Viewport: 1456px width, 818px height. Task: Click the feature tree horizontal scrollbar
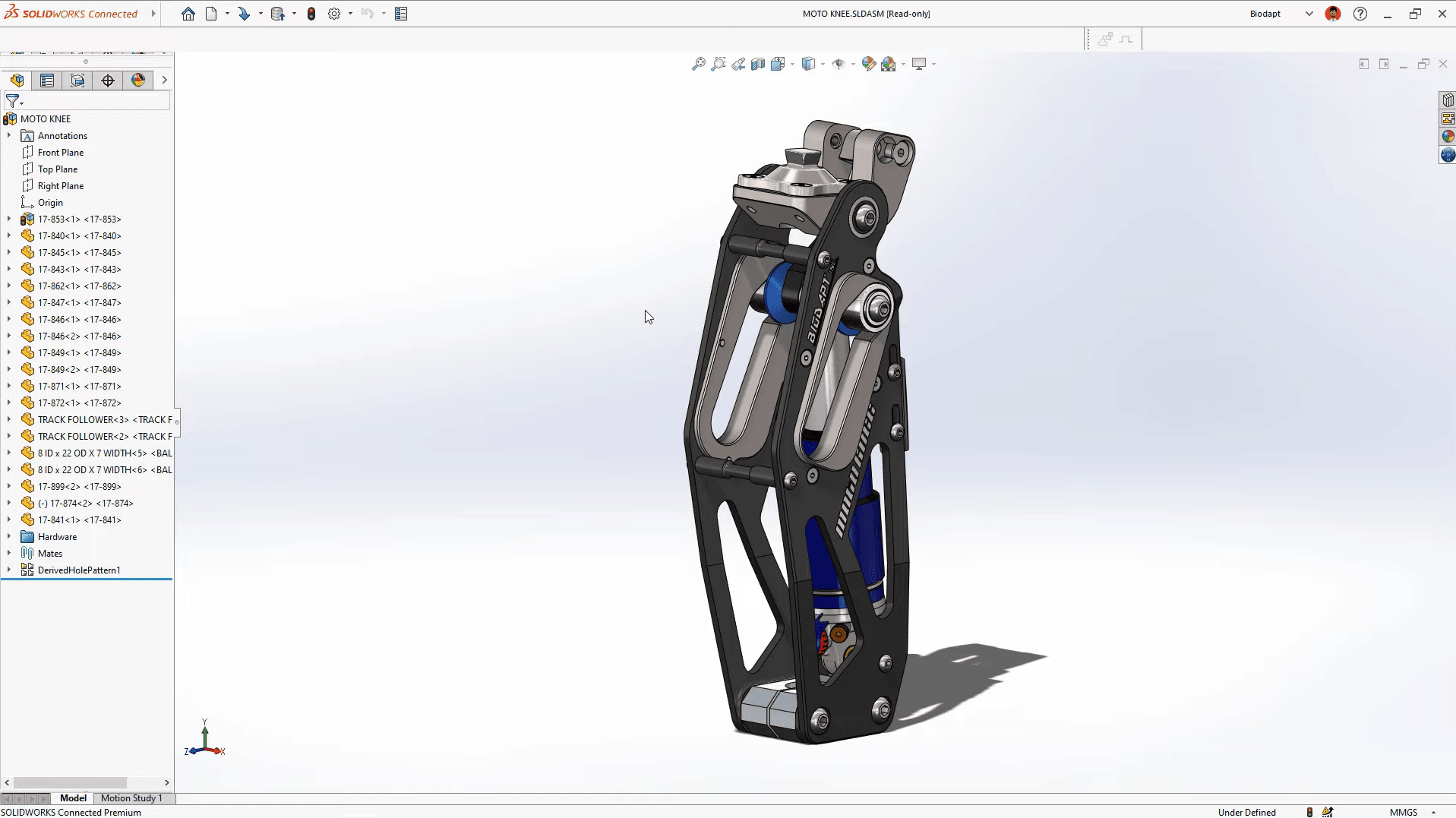coord(70,782)
